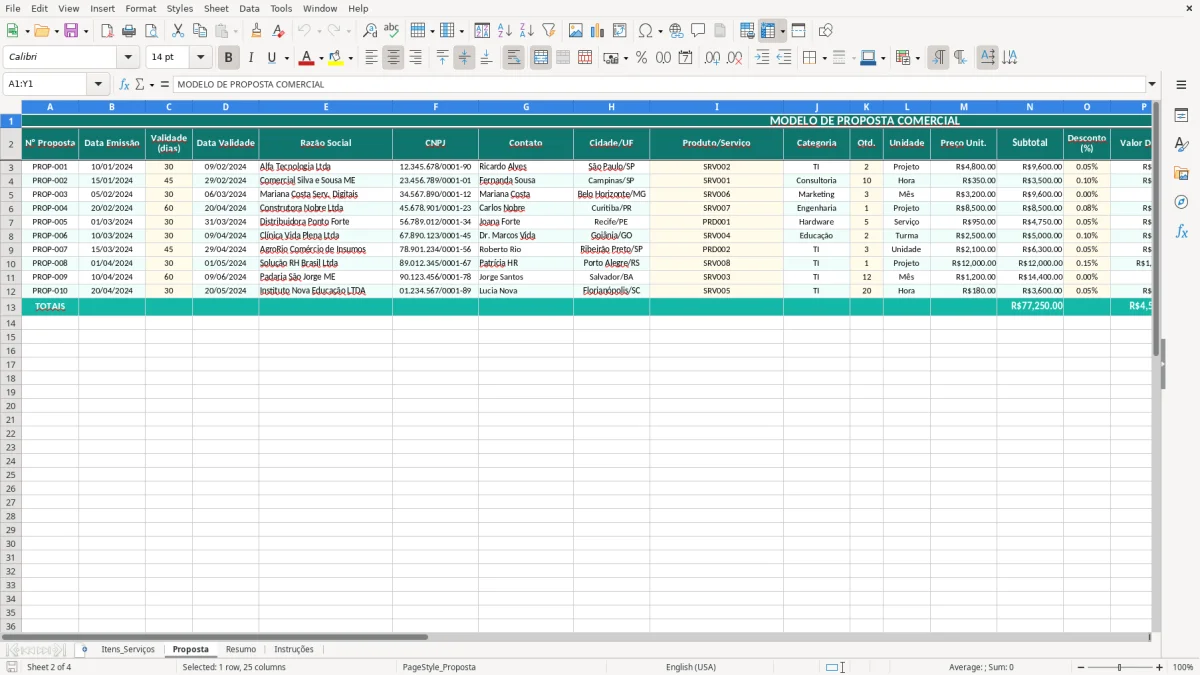This screenshot has height=675, width=1200.
Task: Toggle Freeze Rows and Columns
Action: [768, 31]
